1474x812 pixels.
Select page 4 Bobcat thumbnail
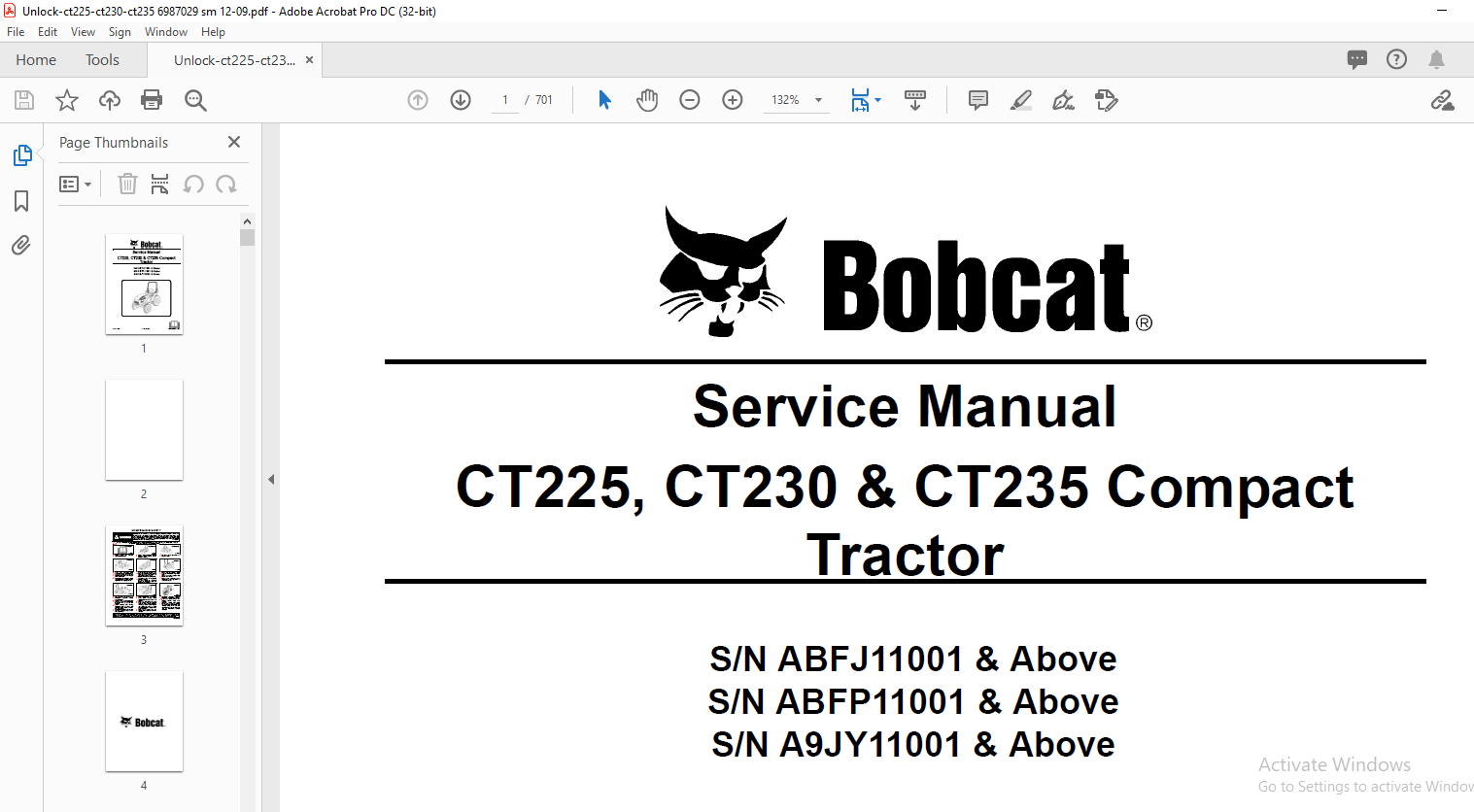(144, 722)
